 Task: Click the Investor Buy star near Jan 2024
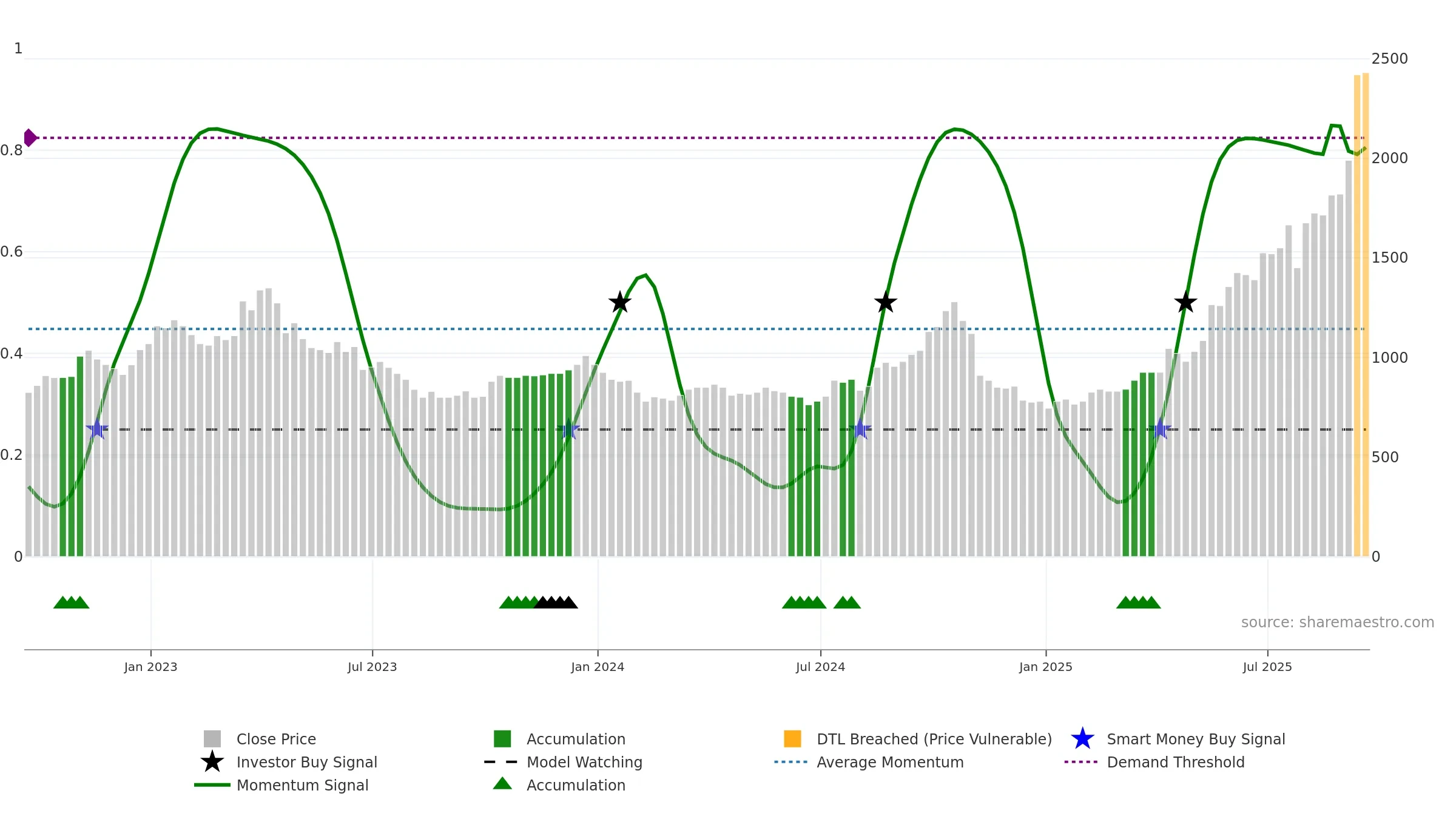(620, 302)
